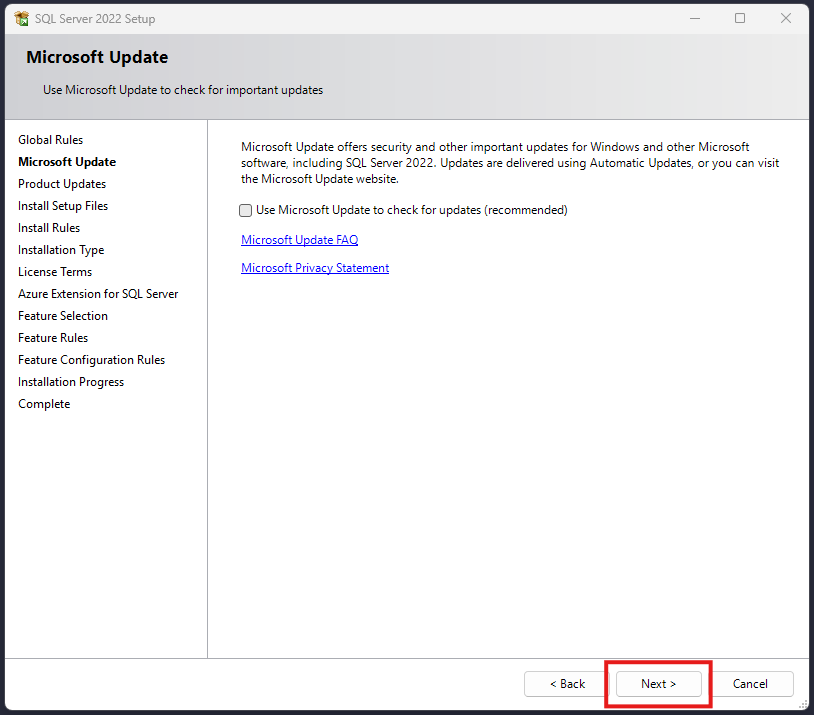
Task: Select Install Setup Files step
Action: tap(63, 206)
